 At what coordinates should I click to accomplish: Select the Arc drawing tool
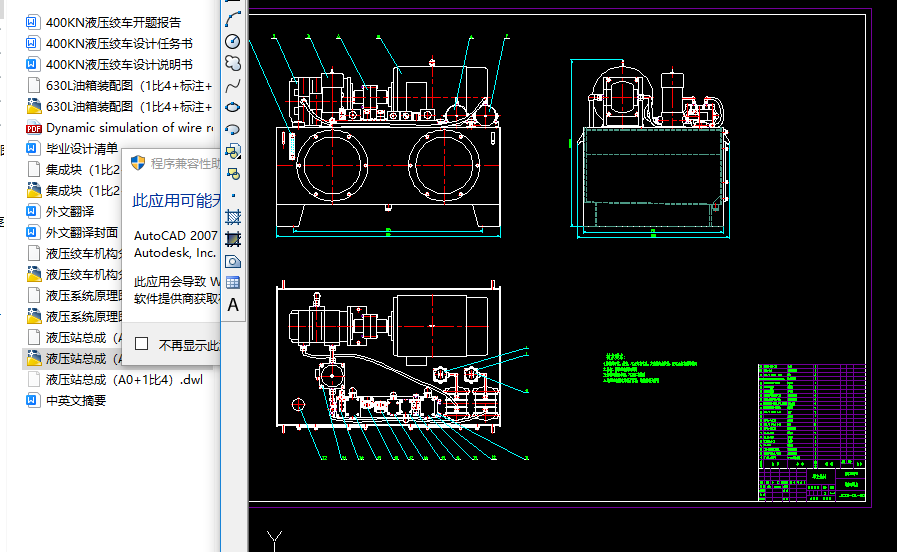point(233,18)
